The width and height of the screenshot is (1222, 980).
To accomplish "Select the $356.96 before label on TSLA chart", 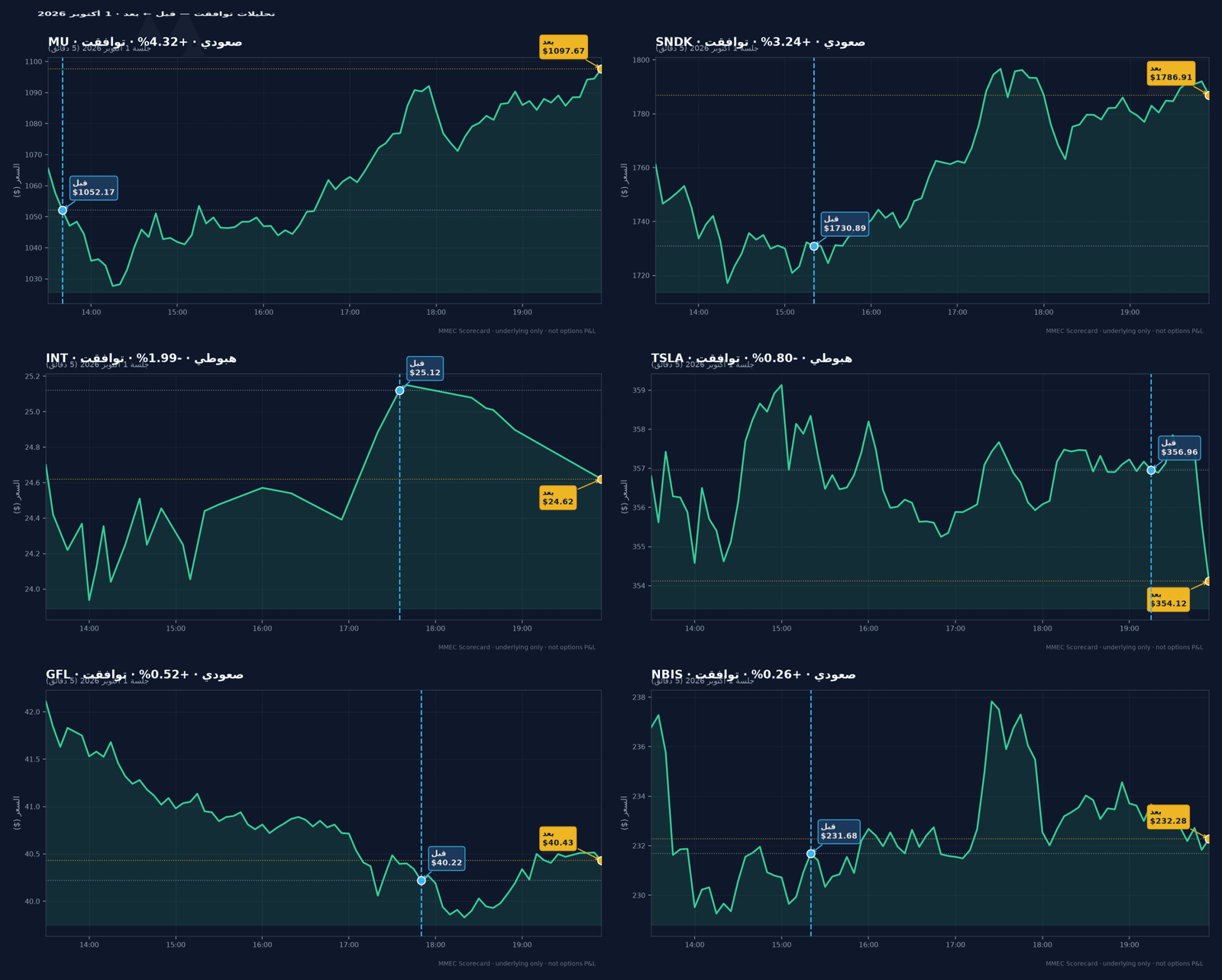I will click(1179, 448).
